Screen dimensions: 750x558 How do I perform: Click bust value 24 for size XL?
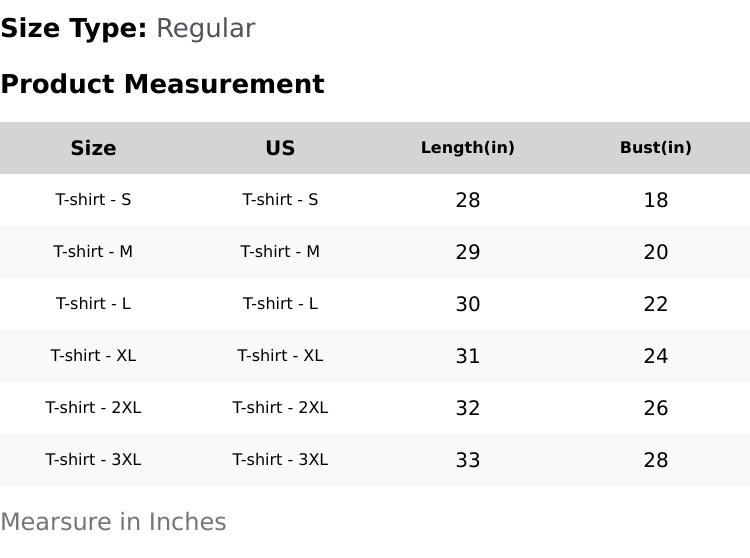pos(655,356)
